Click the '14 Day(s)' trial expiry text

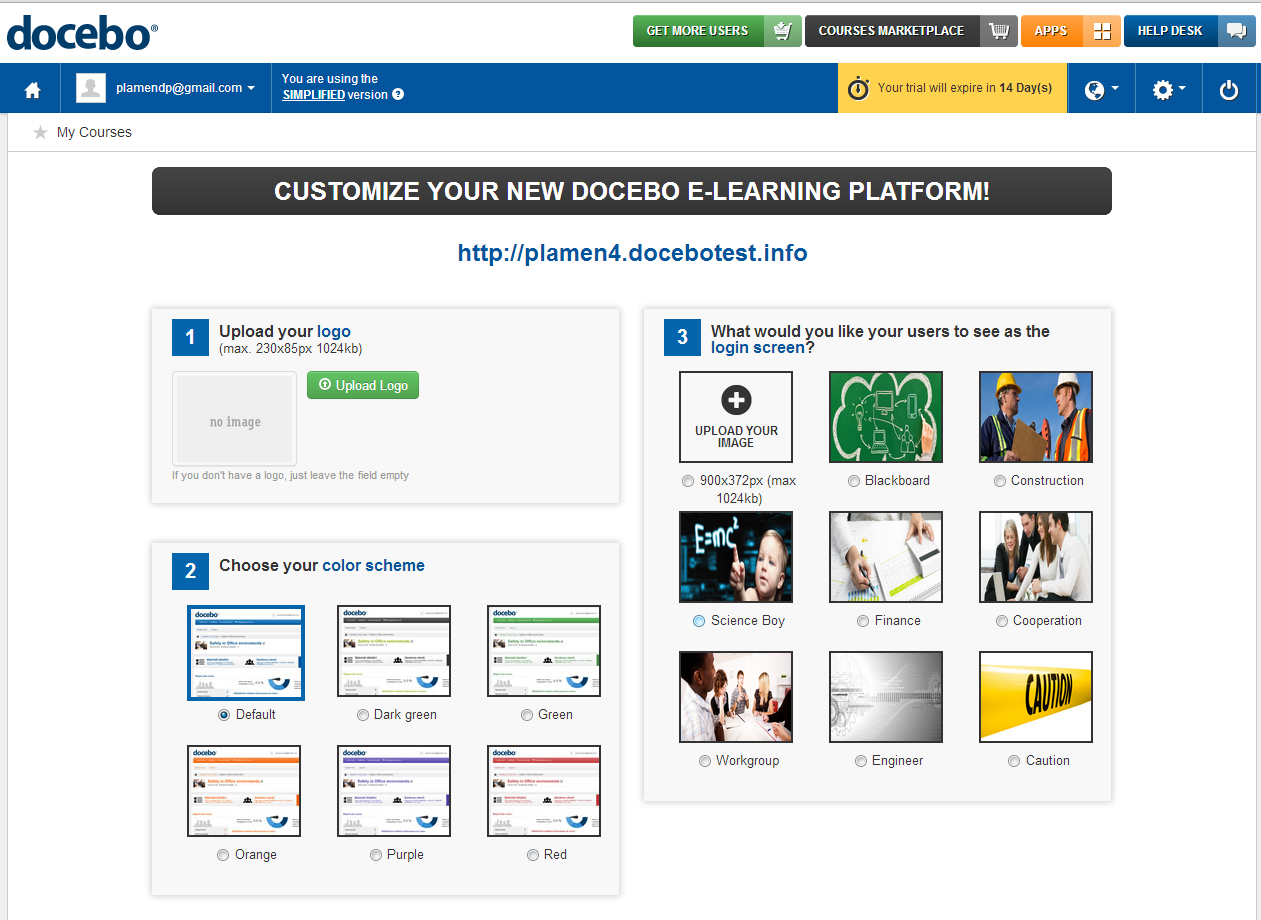[1026, 88]
